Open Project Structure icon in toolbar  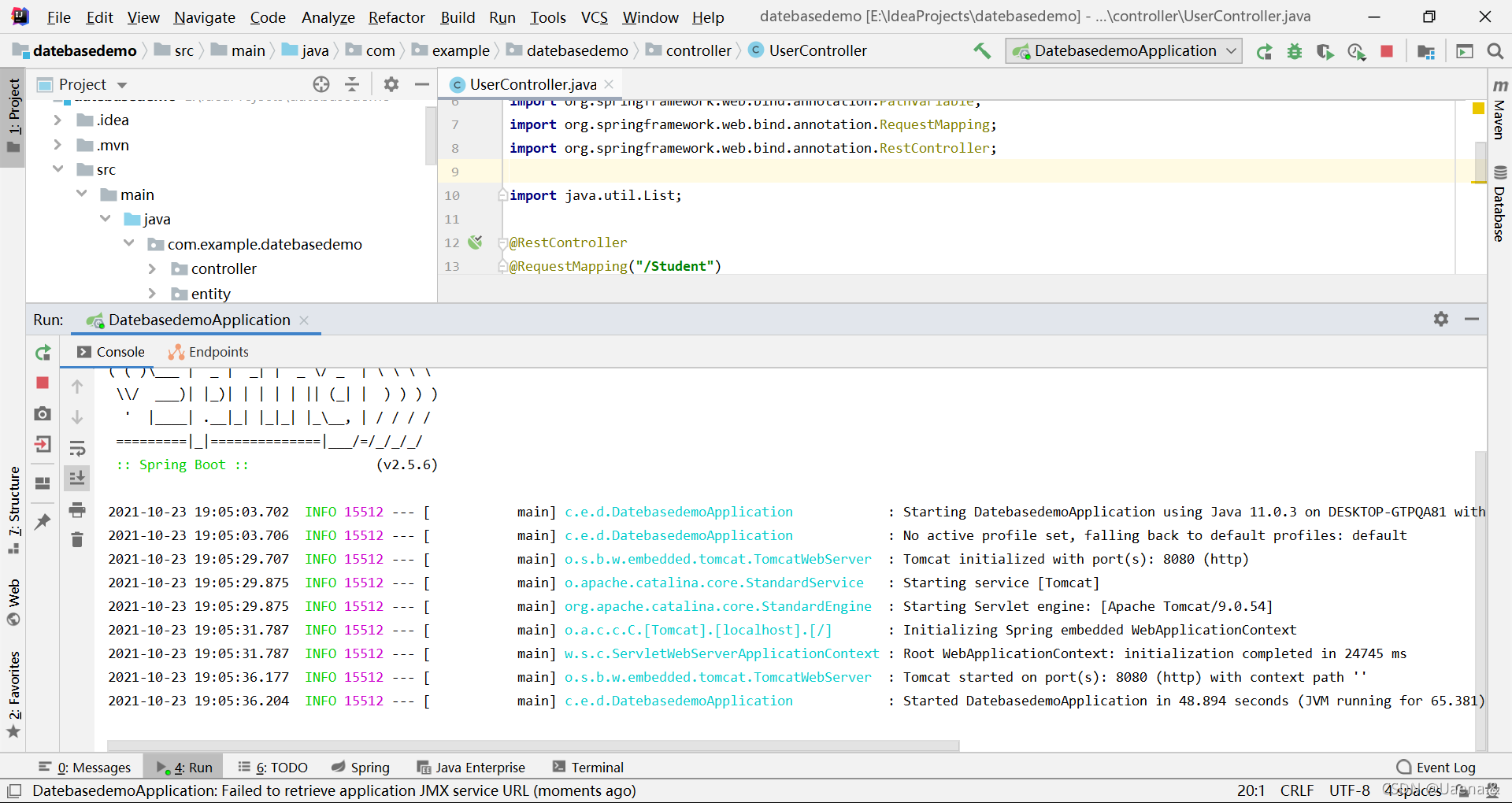click(1425, 51)
